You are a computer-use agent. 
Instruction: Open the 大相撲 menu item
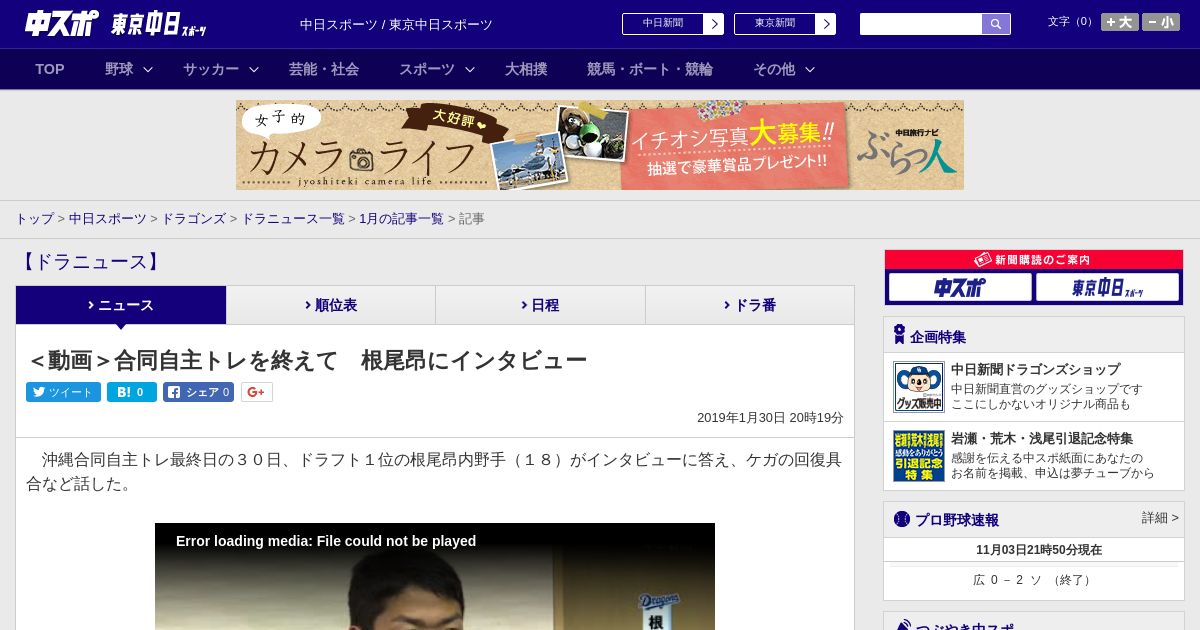526,69
